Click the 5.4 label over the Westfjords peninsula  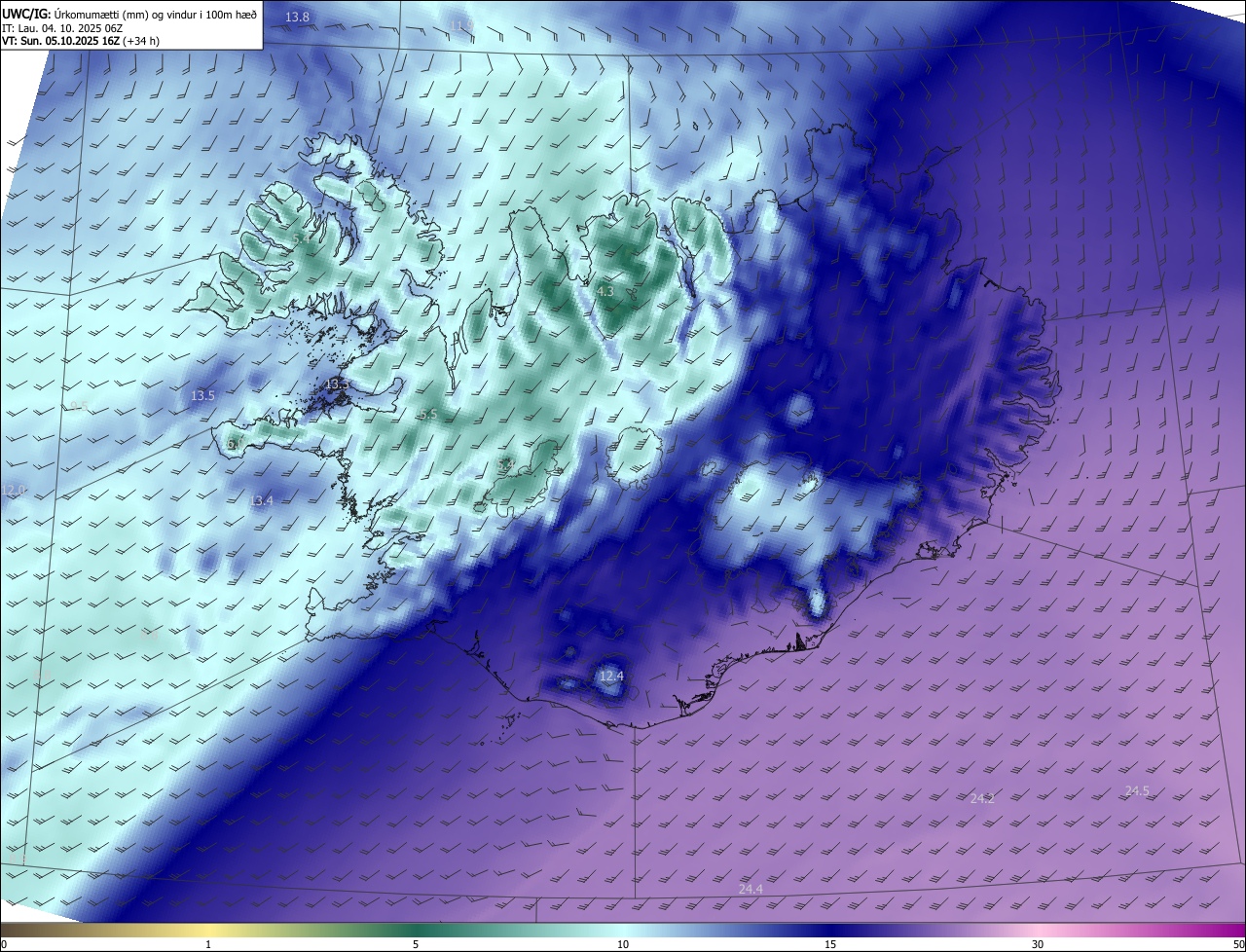301,238
